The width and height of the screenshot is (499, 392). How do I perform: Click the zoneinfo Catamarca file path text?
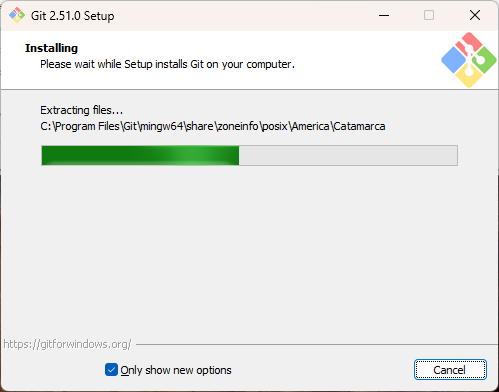213,126
